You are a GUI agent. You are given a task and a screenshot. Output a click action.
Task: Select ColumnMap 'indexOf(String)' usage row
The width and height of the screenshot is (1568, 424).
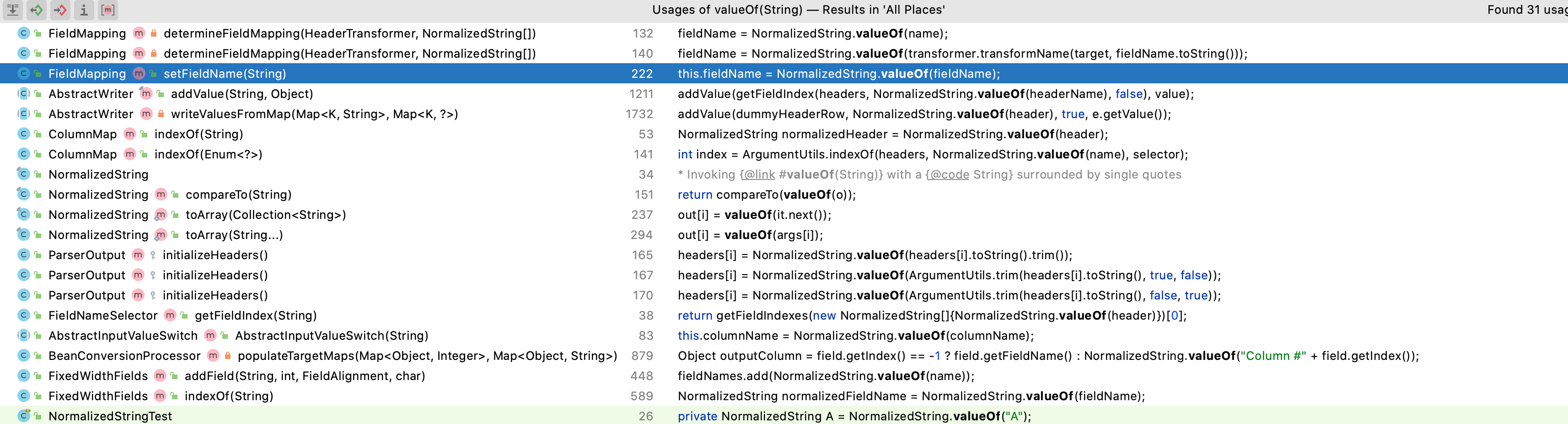coord(784,133)
